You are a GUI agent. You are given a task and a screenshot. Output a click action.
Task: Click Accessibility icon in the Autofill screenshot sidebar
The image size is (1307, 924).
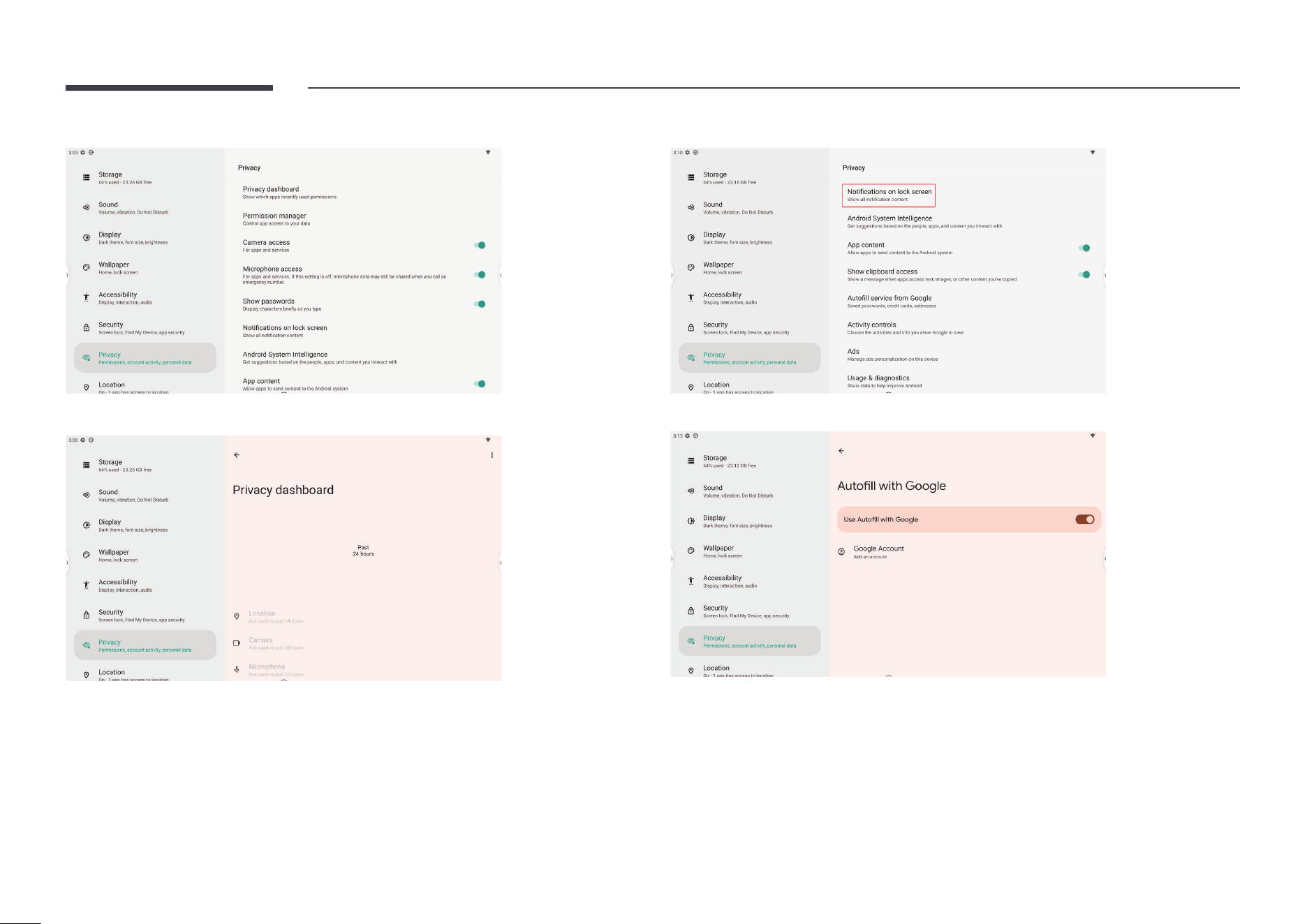point(691,581)
